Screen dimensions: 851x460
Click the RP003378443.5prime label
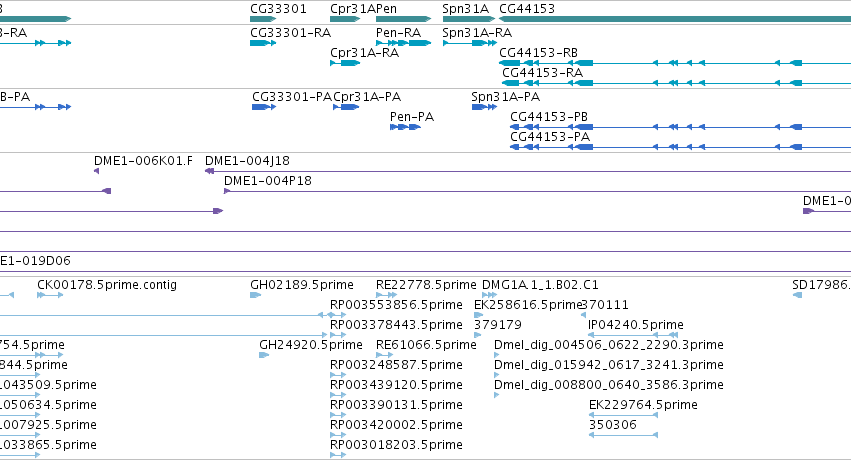[396, 325]
